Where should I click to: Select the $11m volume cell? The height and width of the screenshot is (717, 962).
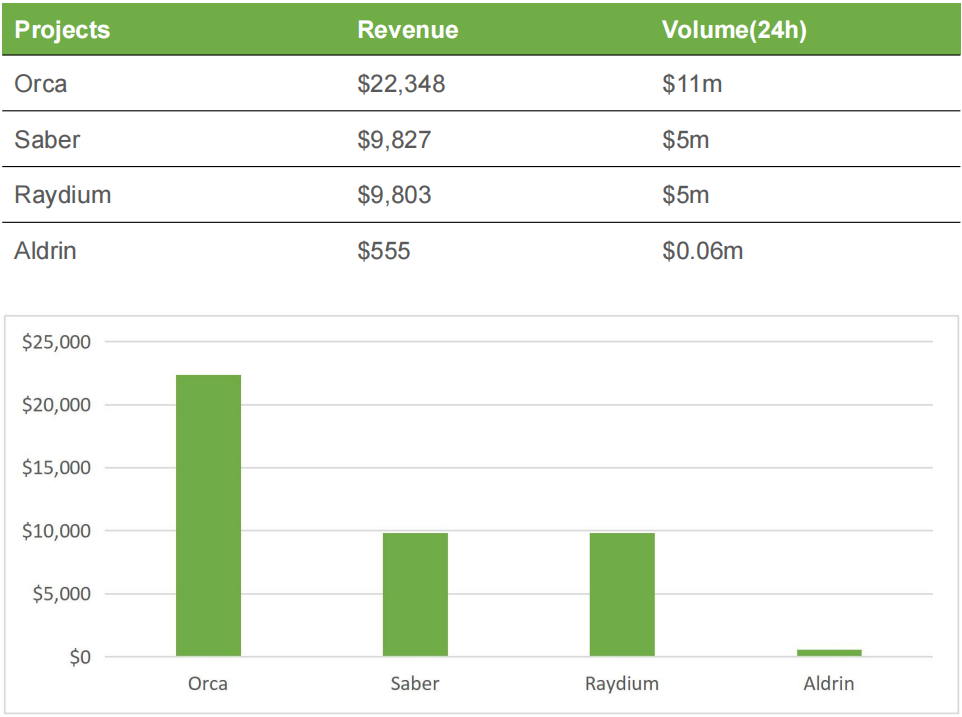692,84
